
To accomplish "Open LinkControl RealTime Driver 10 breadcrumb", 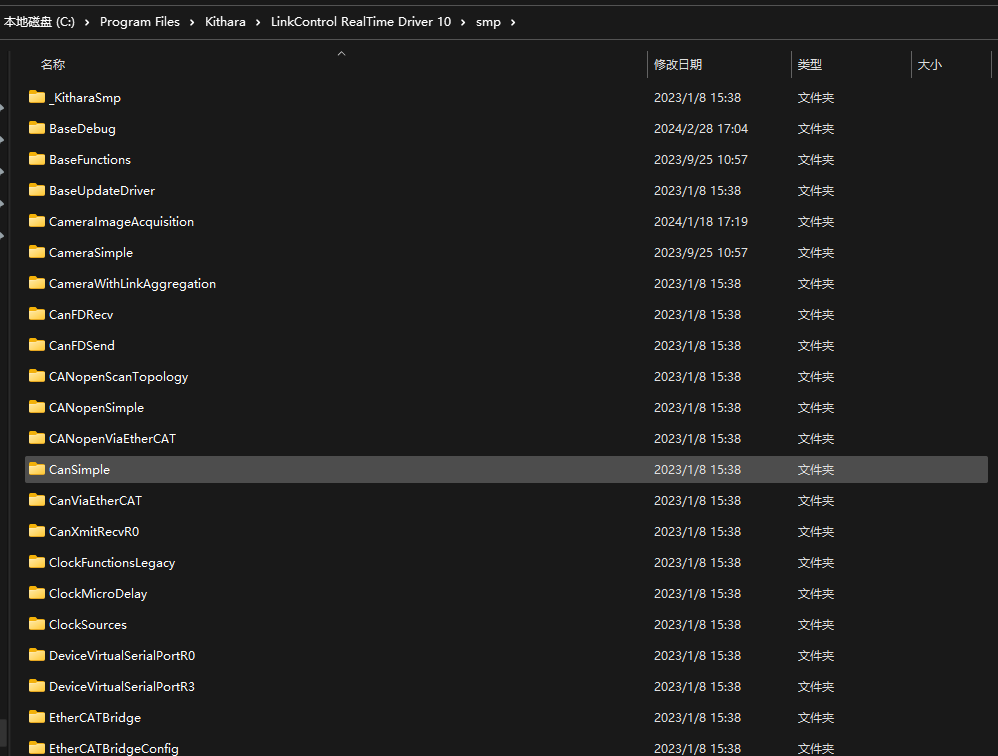I will 361,22.
